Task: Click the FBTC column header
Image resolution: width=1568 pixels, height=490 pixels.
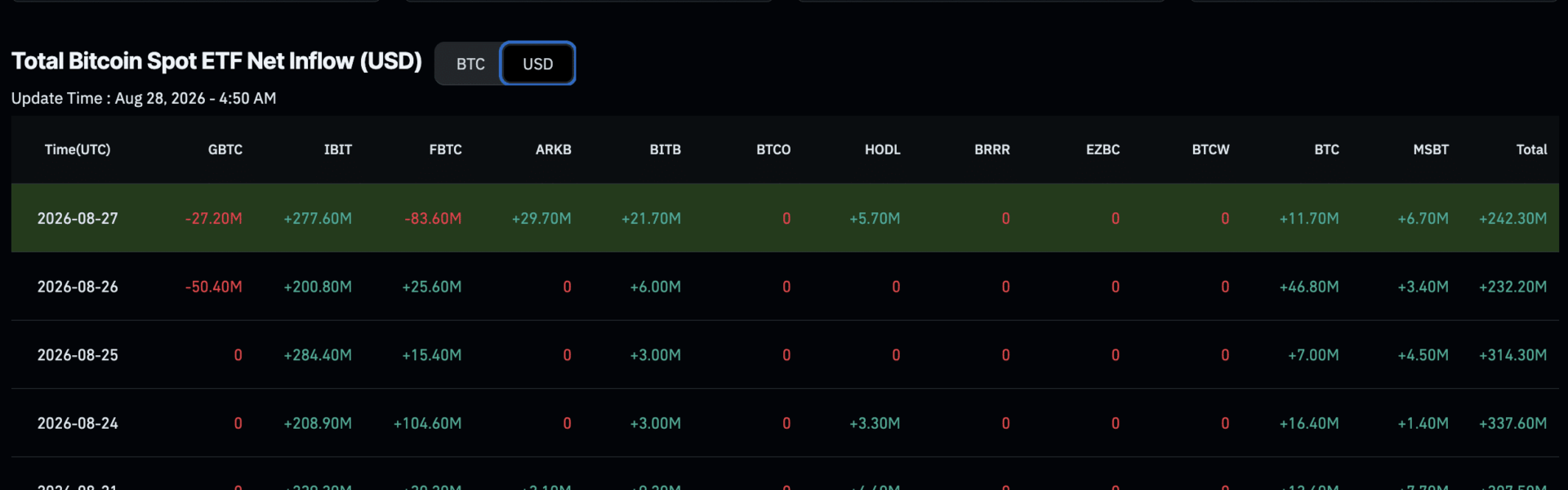Action: coord(446,149)
